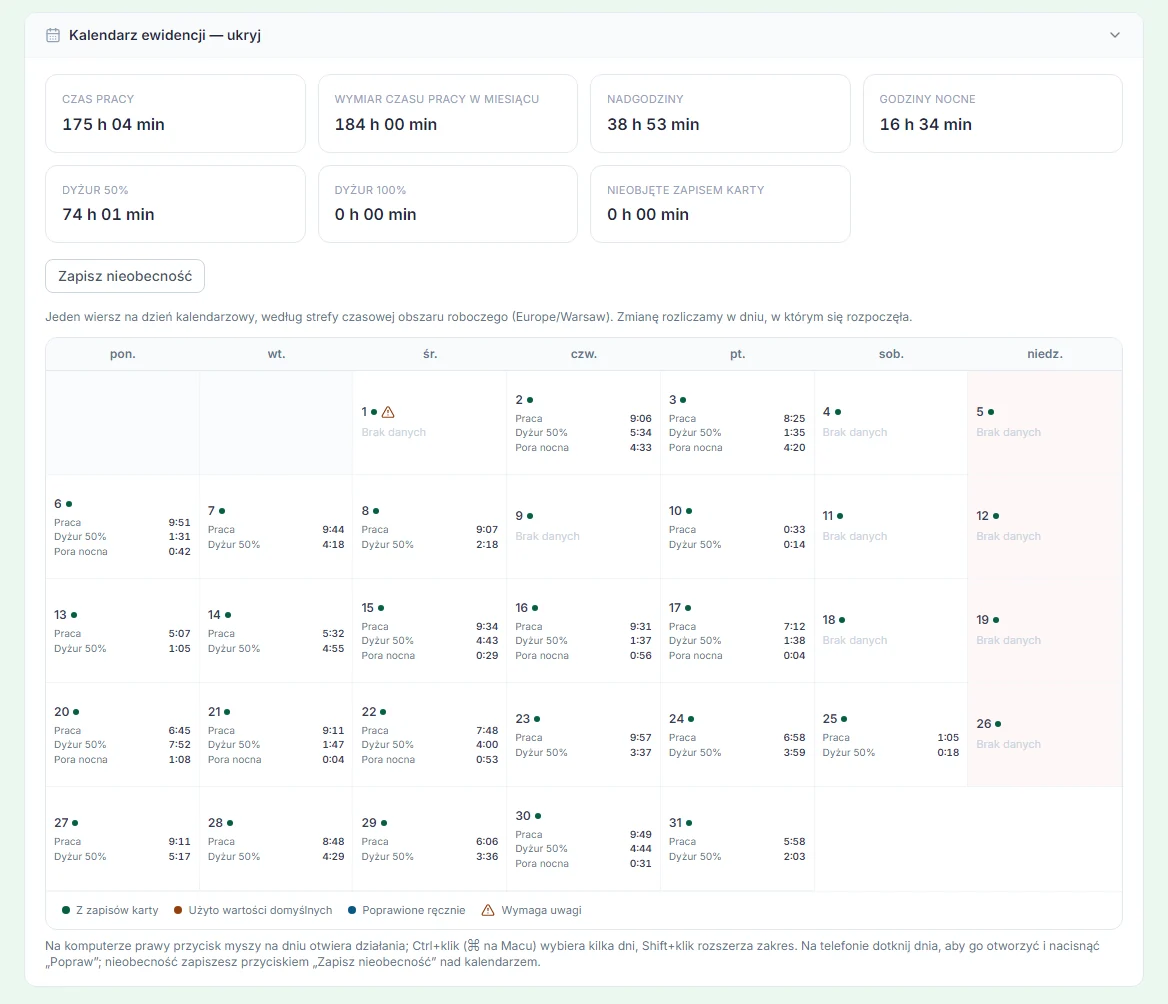Click the pon. column header

pos(123,354)
